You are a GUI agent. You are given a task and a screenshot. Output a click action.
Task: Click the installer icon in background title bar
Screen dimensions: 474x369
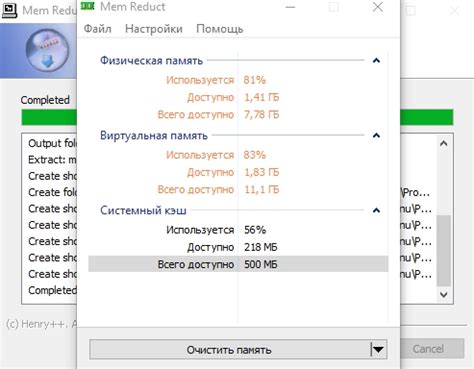(9, 10)
